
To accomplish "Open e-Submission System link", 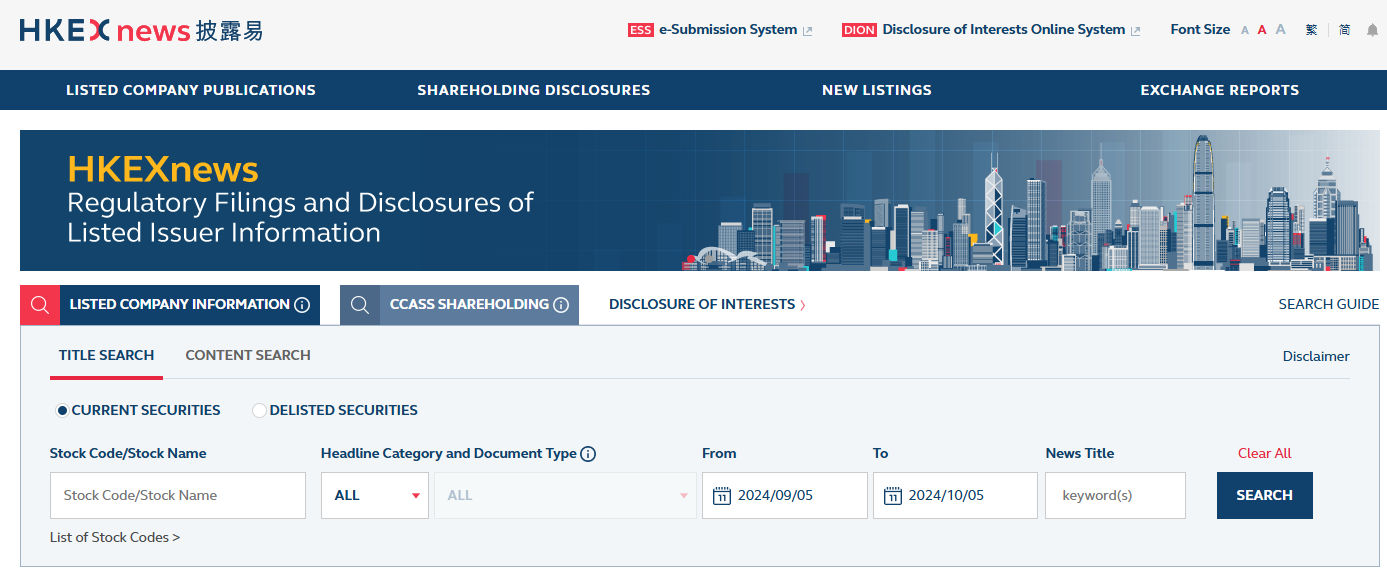I will [728, 30].
